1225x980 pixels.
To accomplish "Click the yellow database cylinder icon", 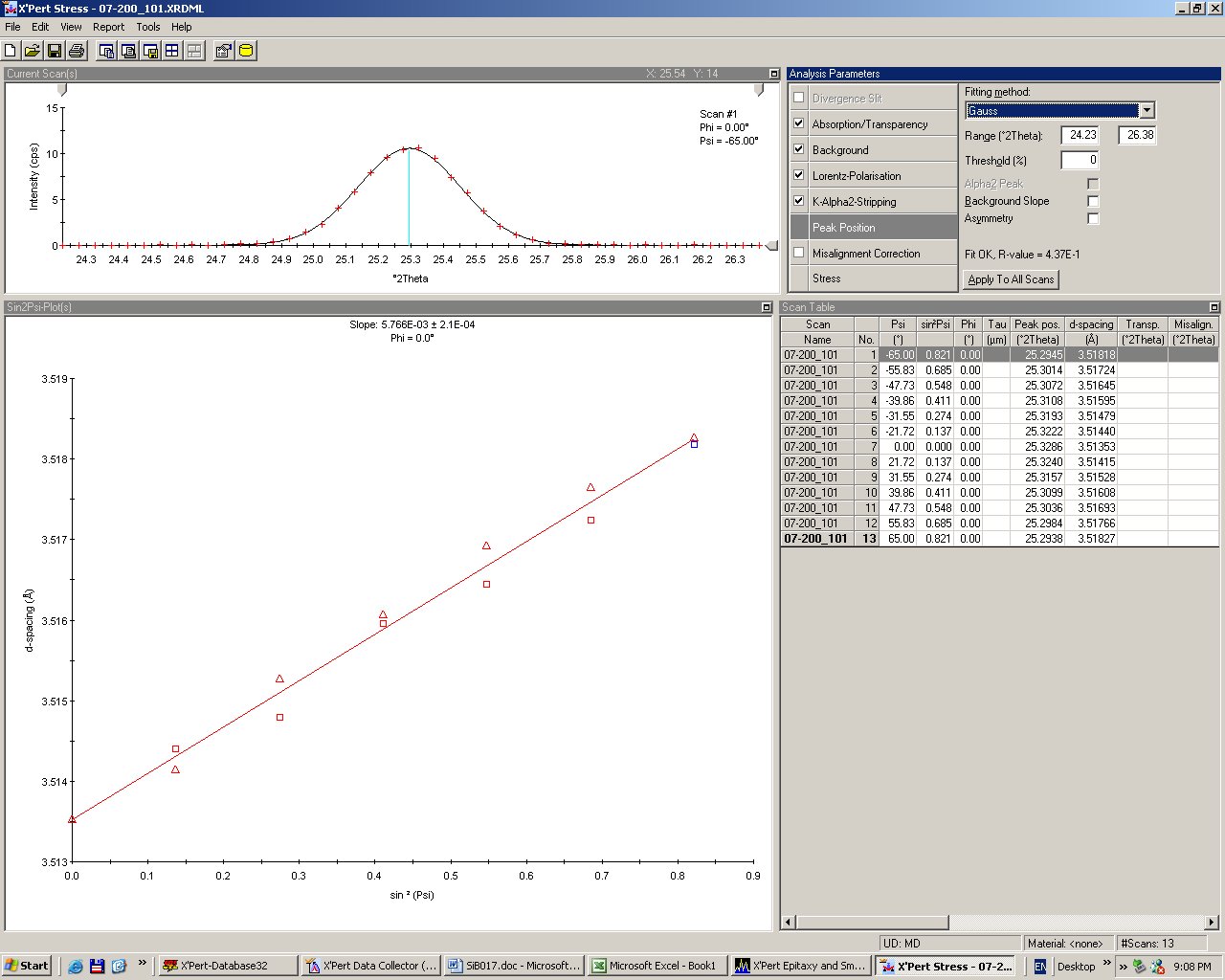I will [246, 51].
